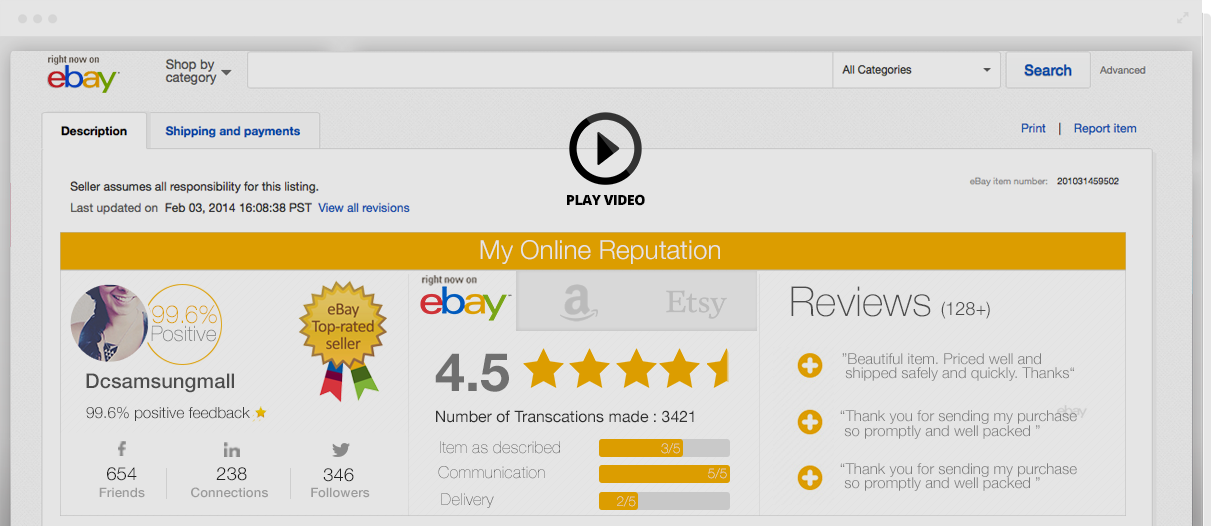1211x526 pixels.
Task: Click Dcsamsungmall seller name
Action: click(160, 382)
